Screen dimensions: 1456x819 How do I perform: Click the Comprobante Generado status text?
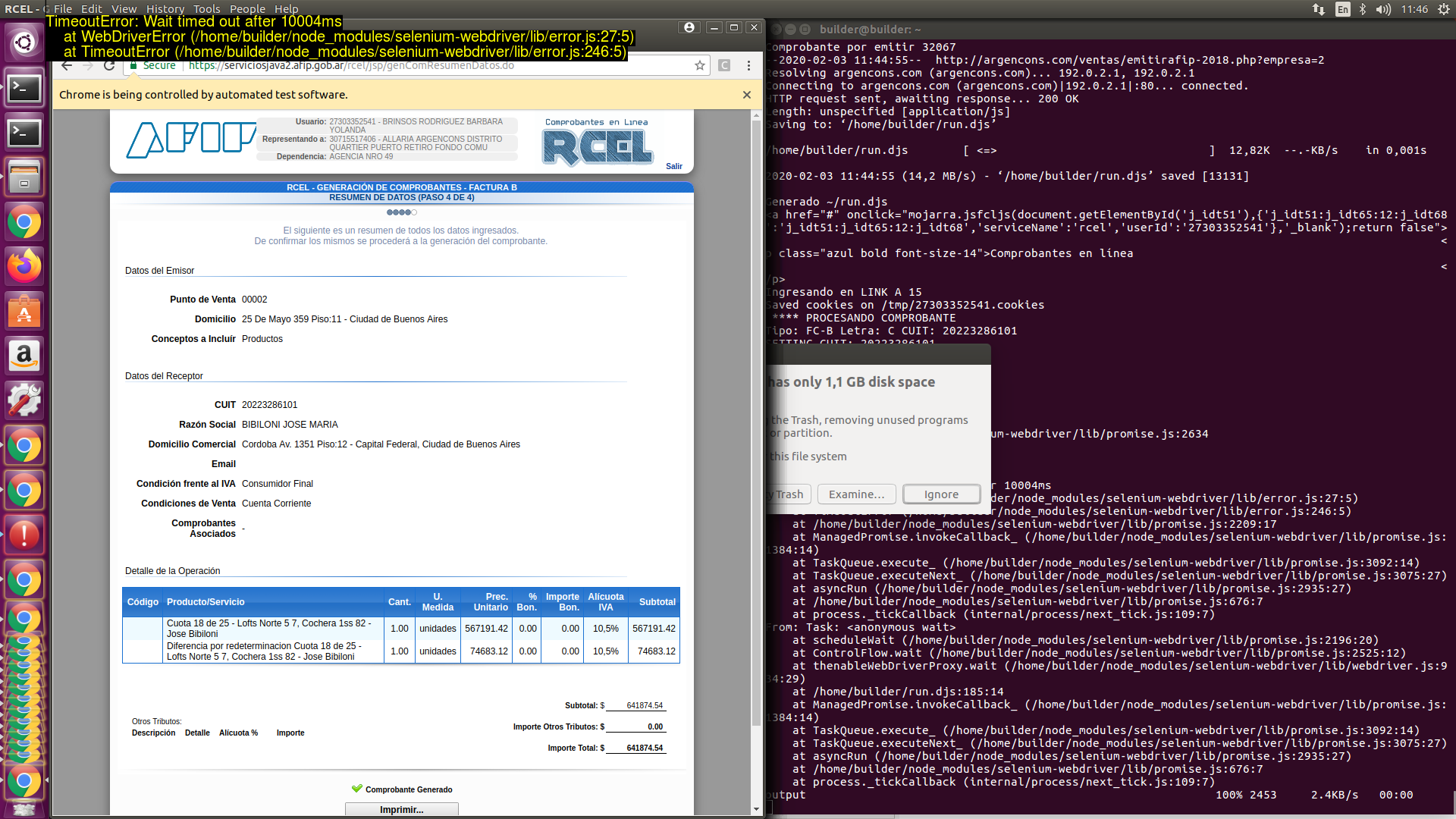[x=409, y=789]
